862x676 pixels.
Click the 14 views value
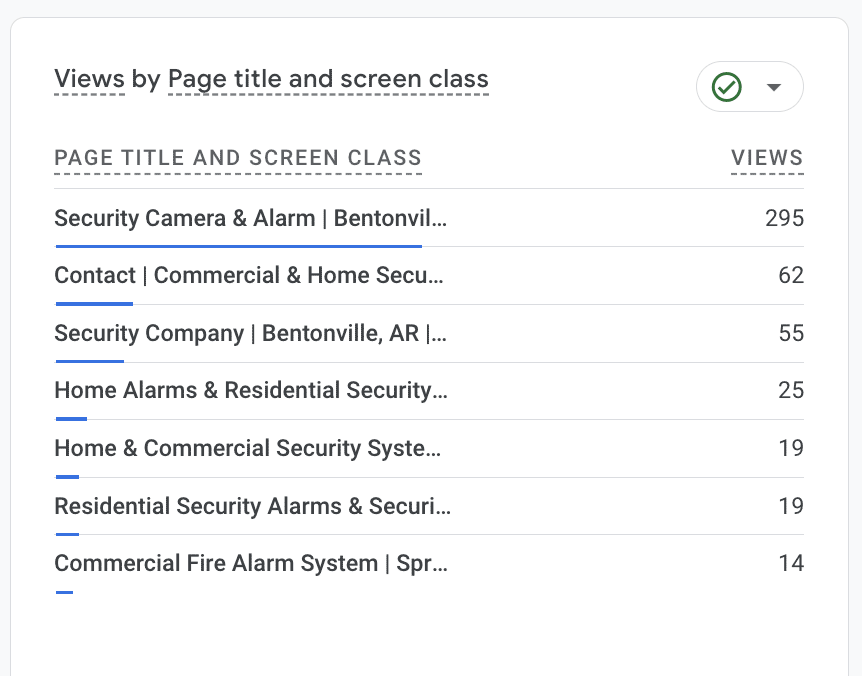791,563
